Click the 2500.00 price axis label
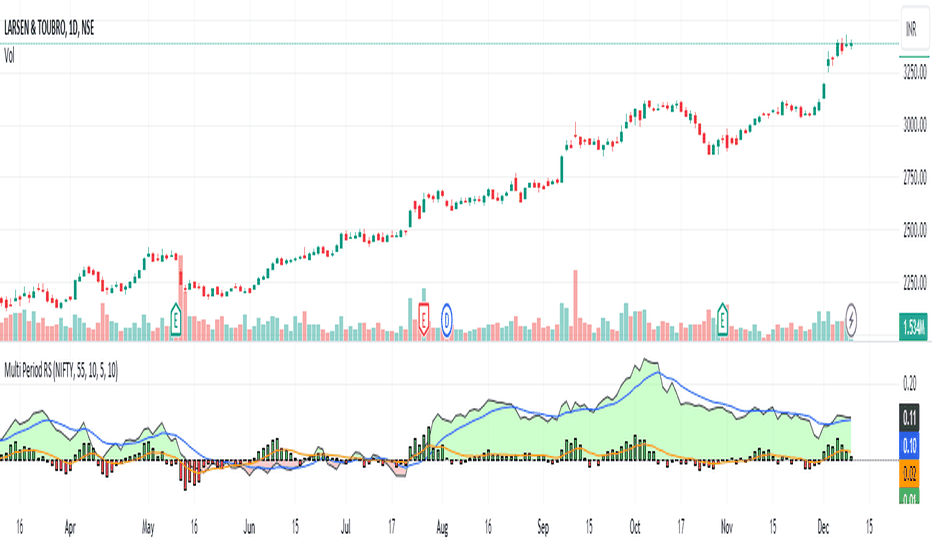Viewport: 932px width, 550px height. (915, 230)
